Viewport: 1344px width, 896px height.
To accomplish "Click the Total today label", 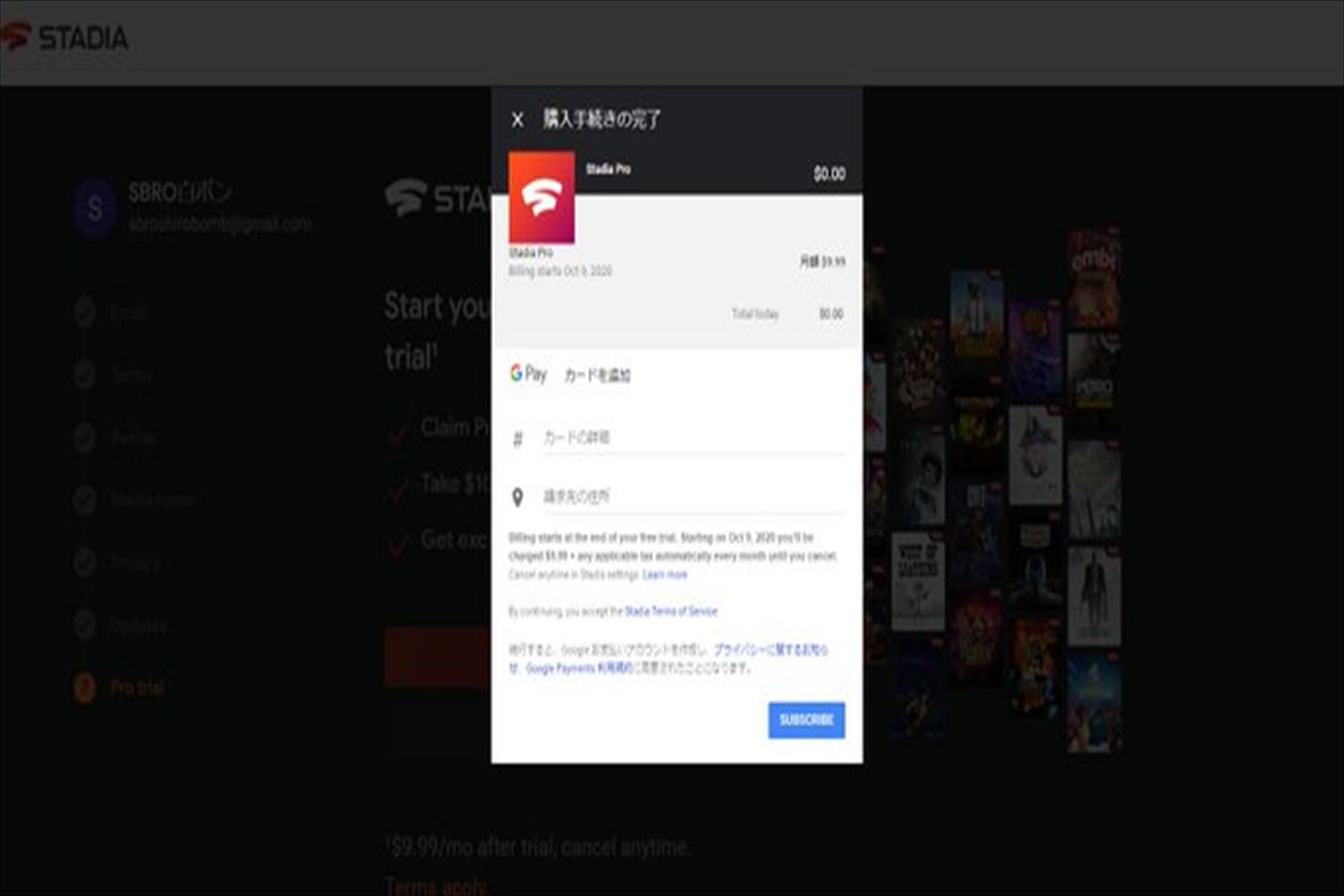I will (x=755, y=314).
